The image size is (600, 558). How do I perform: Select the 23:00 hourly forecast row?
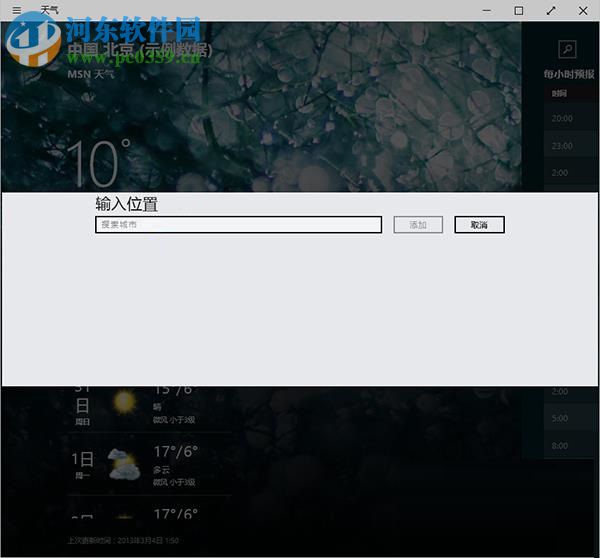pyautogui.click(x=571, y=146)
